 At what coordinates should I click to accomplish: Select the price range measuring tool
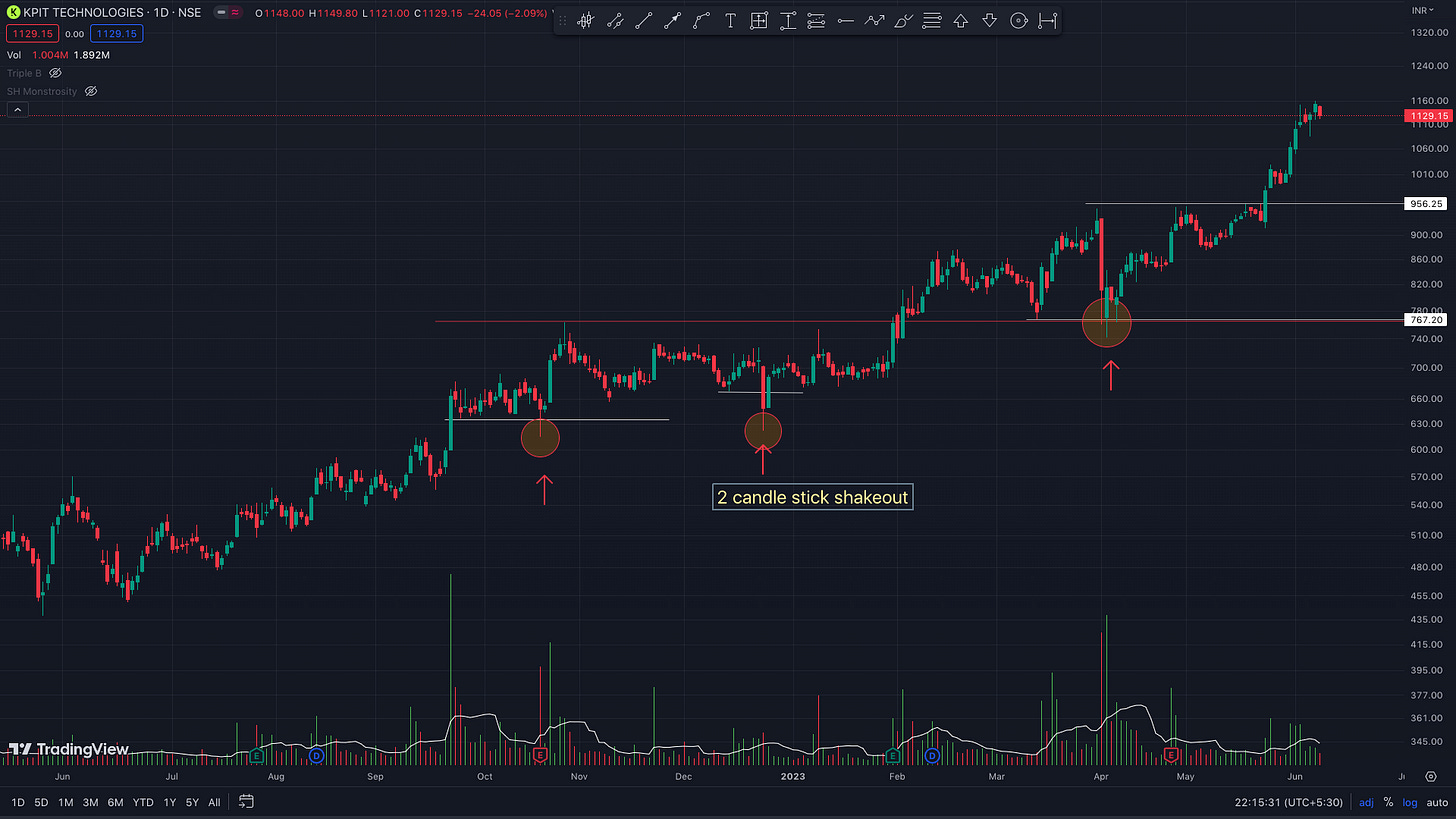pyautogui.click(x=788, y=20)
